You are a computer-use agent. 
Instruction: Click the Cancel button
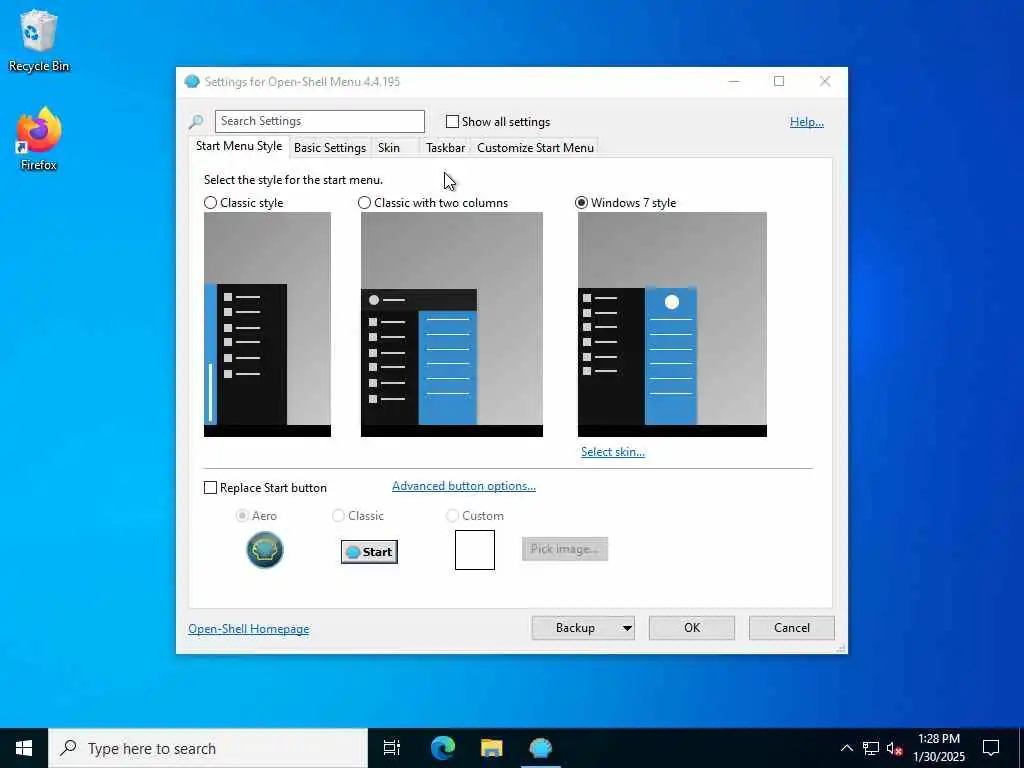click(792, 628)
